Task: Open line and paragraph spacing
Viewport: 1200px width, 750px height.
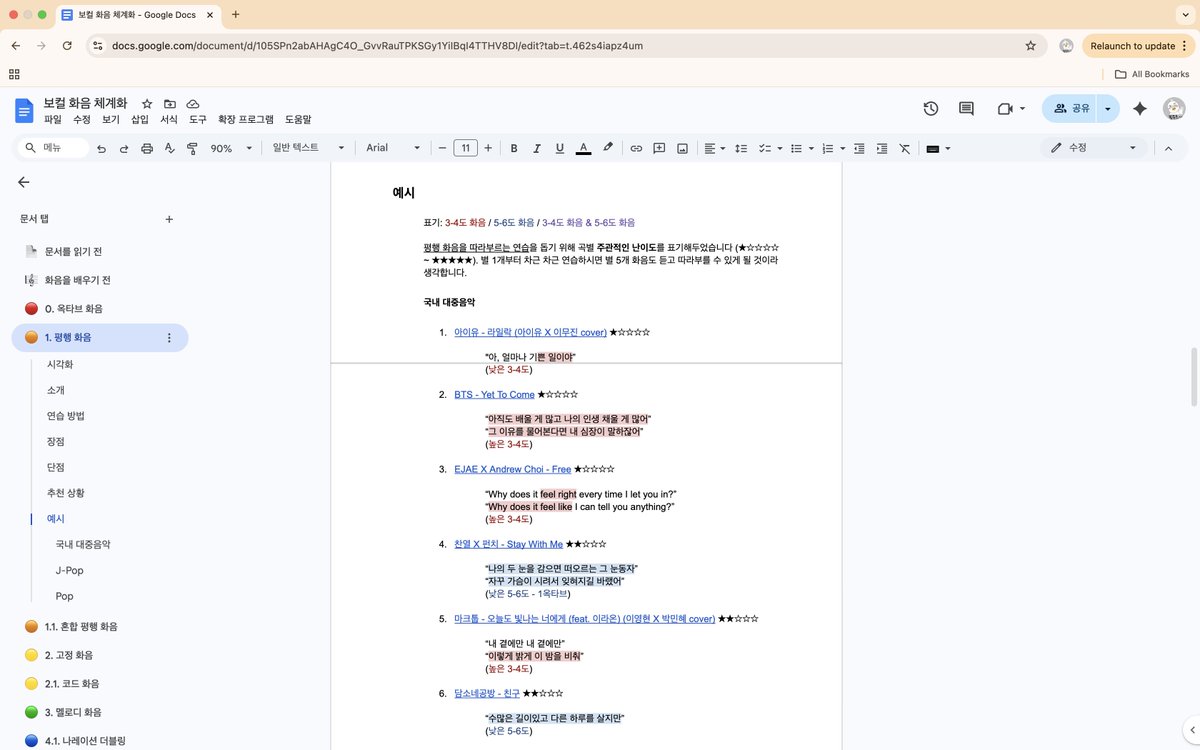Action: [741, 148]
